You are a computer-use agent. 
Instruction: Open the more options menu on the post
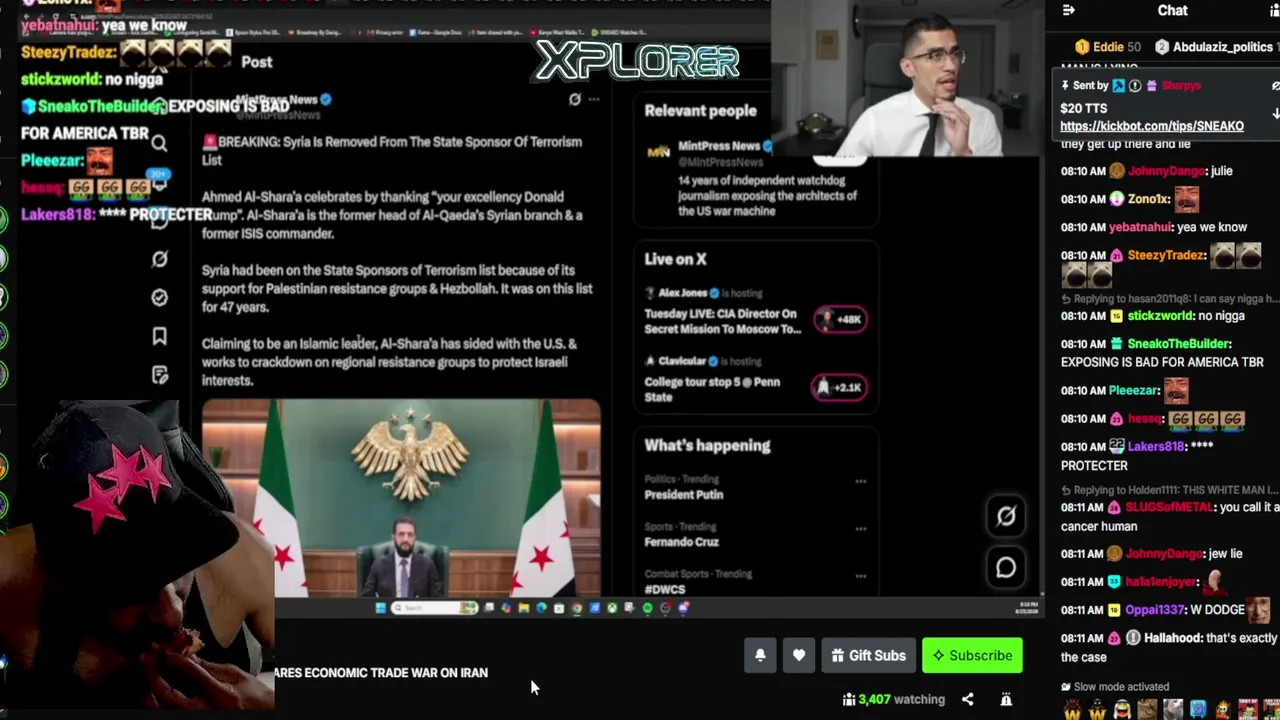point(594,99)
